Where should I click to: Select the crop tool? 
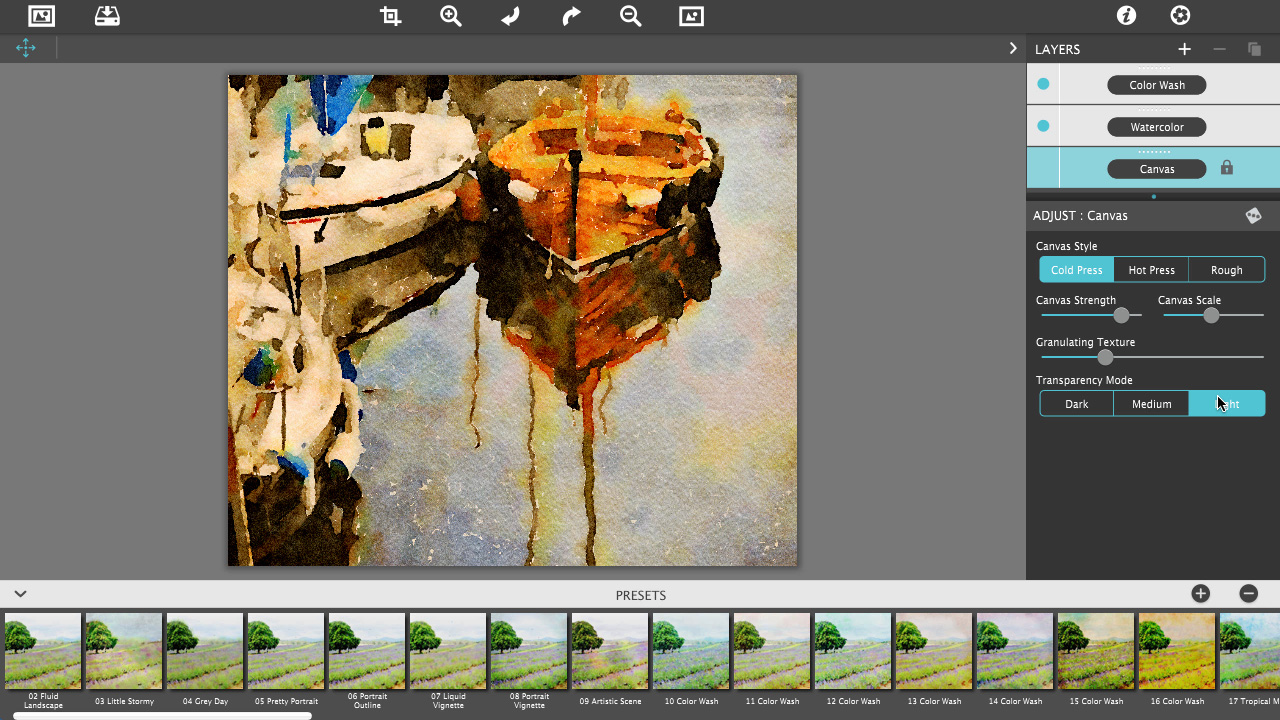tap(391, 16)
